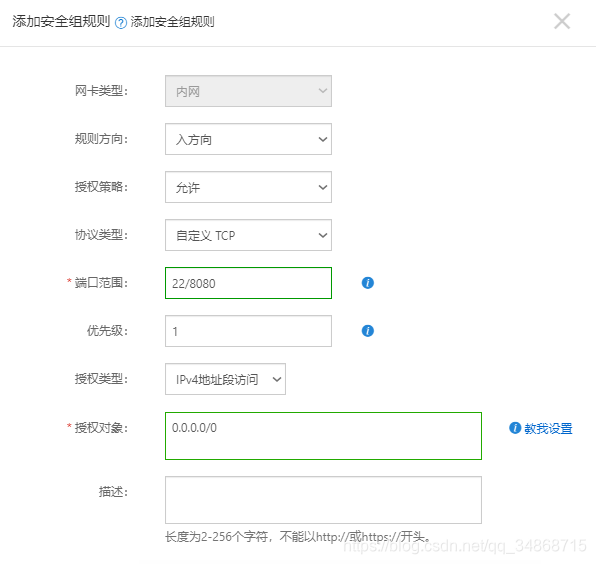Click the 描述 label

click(x=113, y=492)
